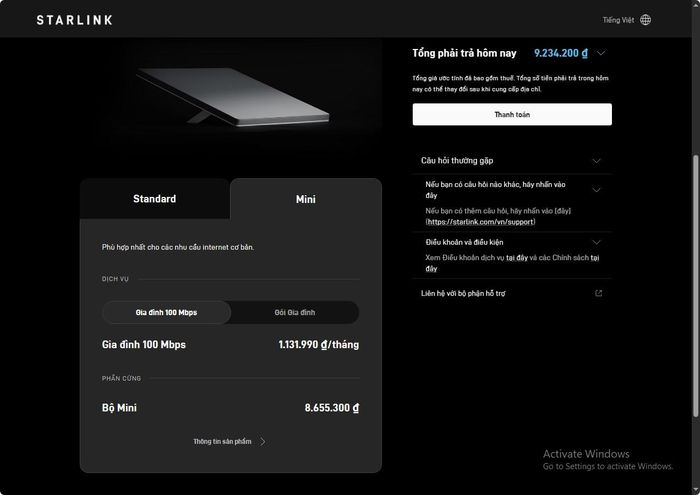Image resolution: width=700 pixels, height=495 pixels.
Task: Switch to Gói Gia đình service option
Action: point(295,312)
